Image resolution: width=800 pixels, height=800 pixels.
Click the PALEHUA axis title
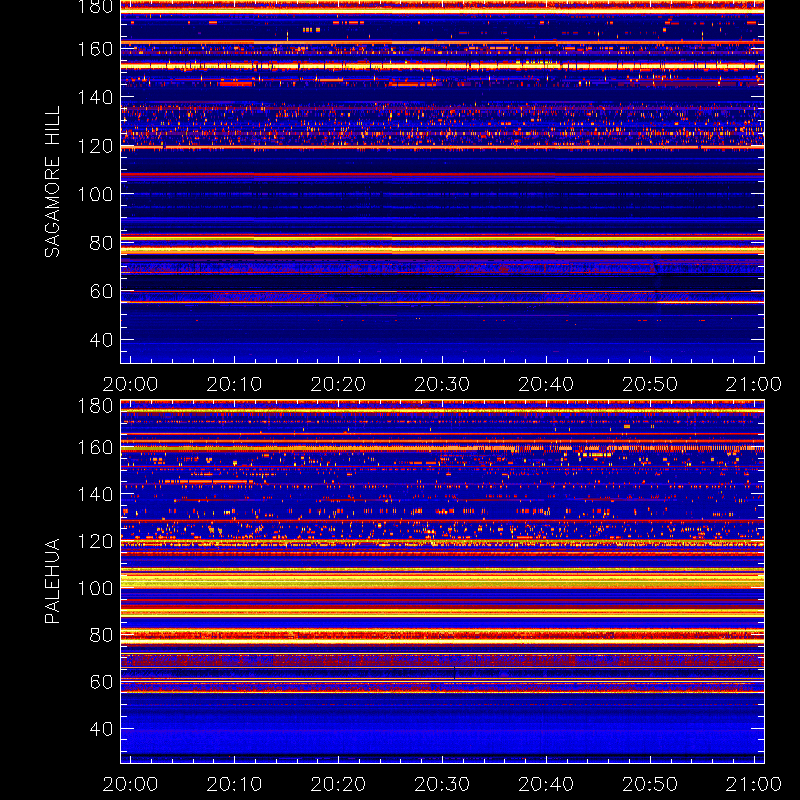coord(53,581)
